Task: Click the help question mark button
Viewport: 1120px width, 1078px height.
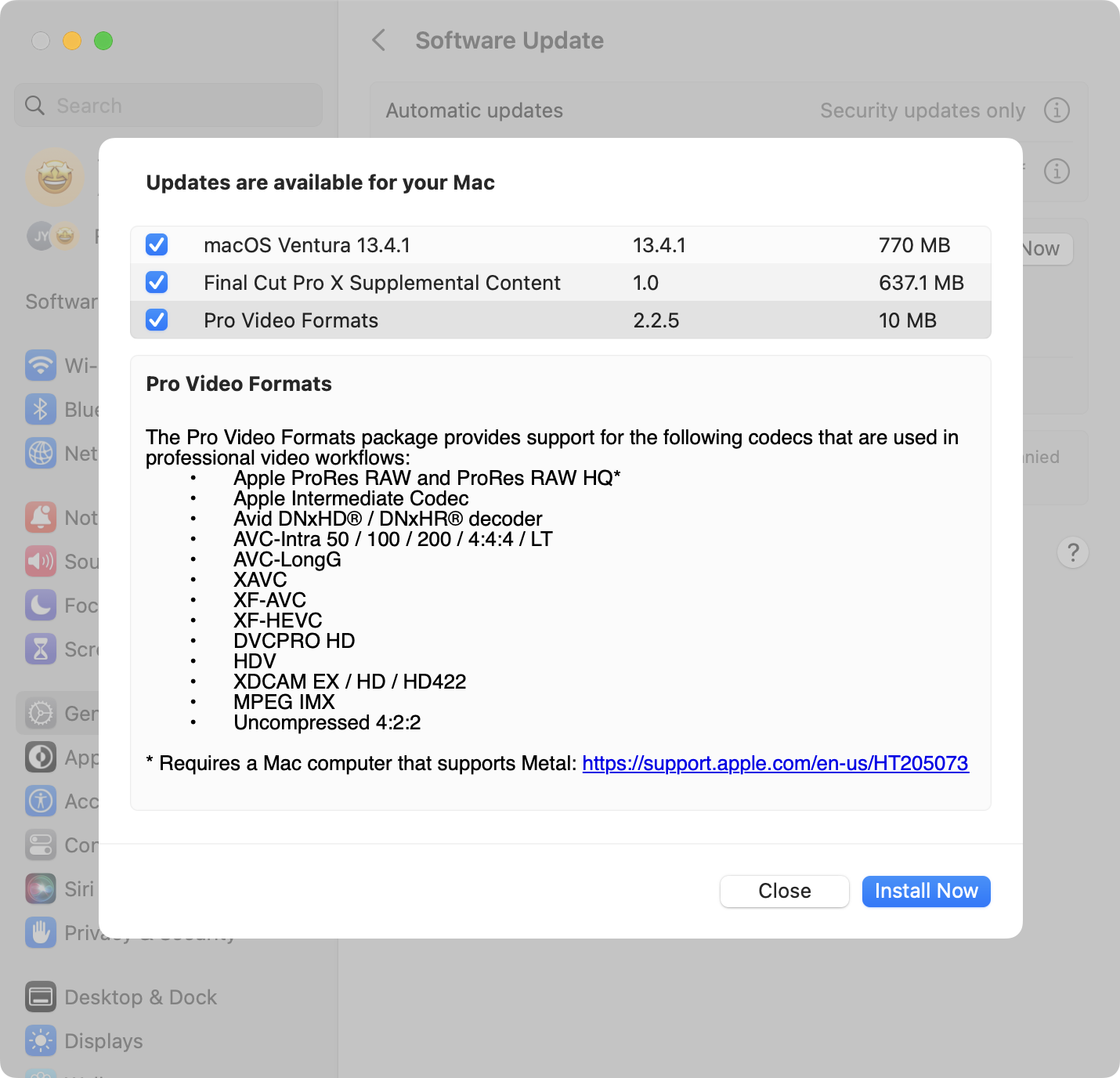Action: coord(1072,553)
